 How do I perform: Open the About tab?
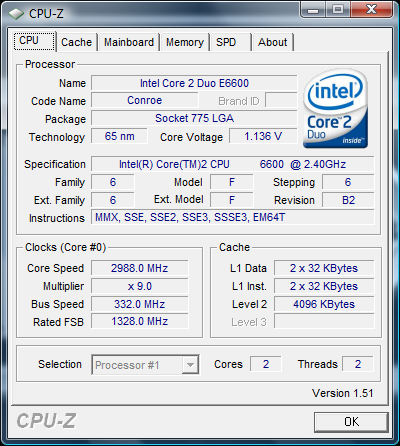pos(273,42)
